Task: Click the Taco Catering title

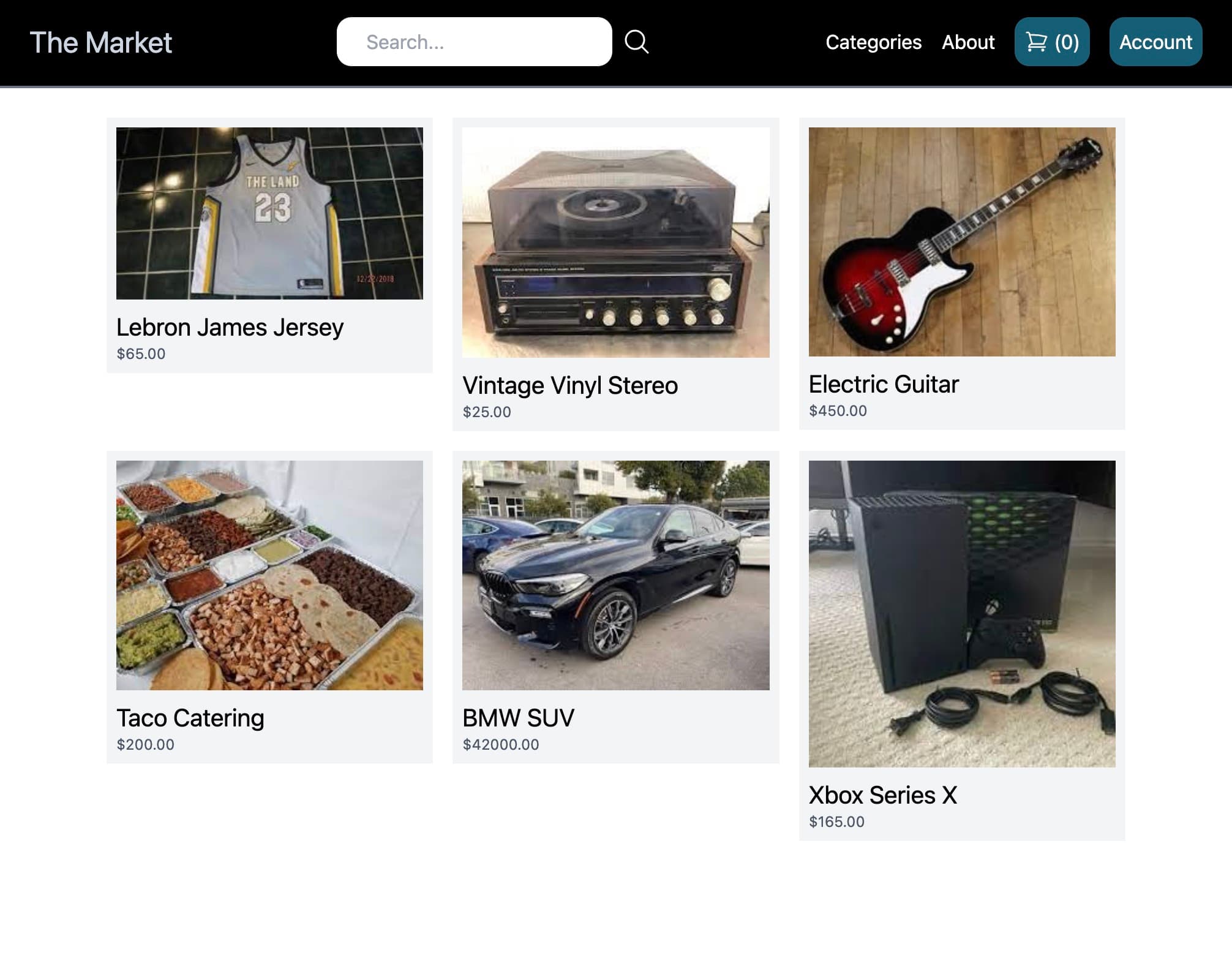Action: 190,718
